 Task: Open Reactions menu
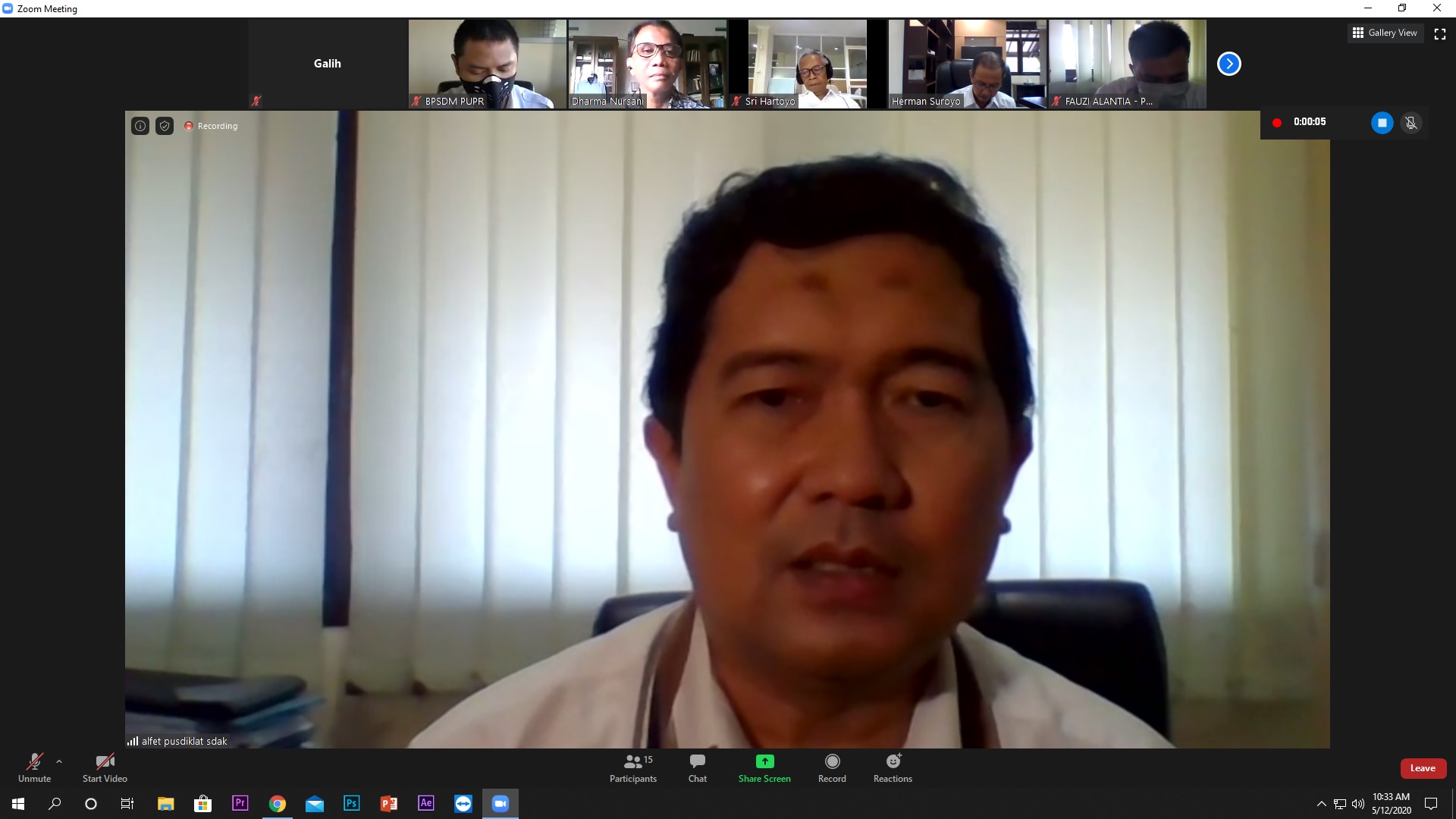(x=893, y=767)
